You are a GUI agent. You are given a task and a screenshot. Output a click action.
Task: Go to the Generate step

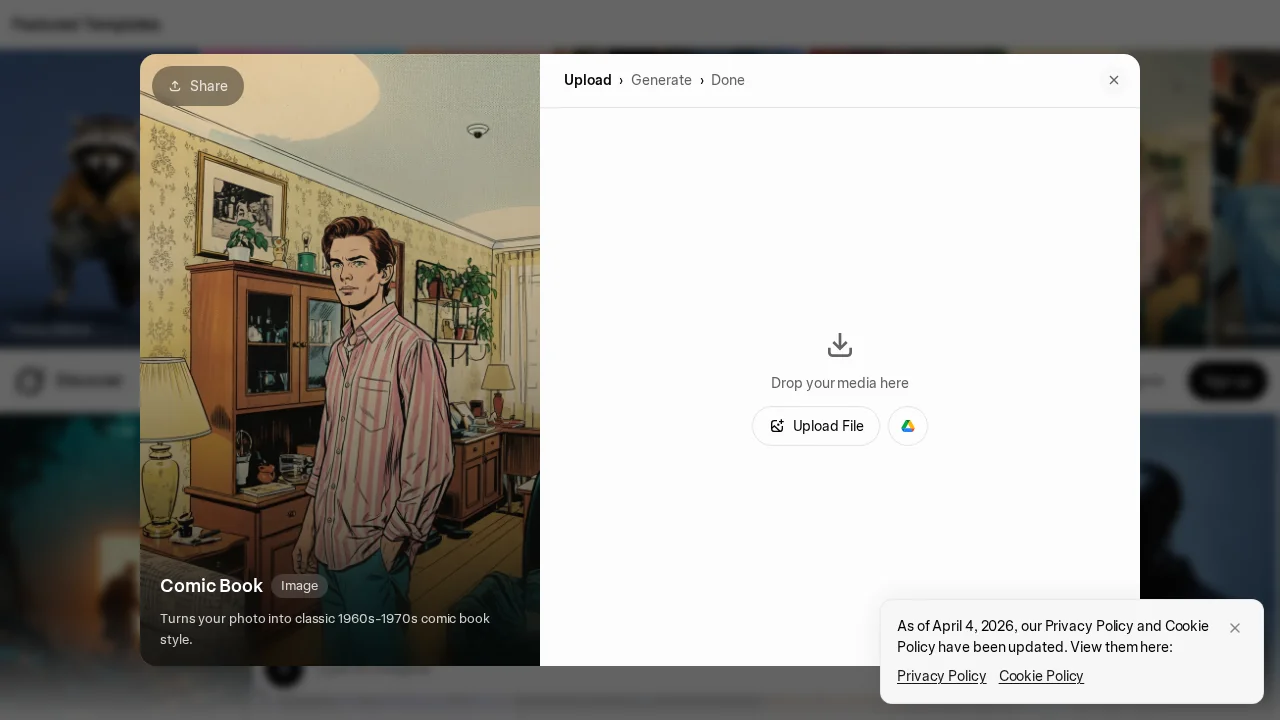pyautogui.click(x=661, y=80)
